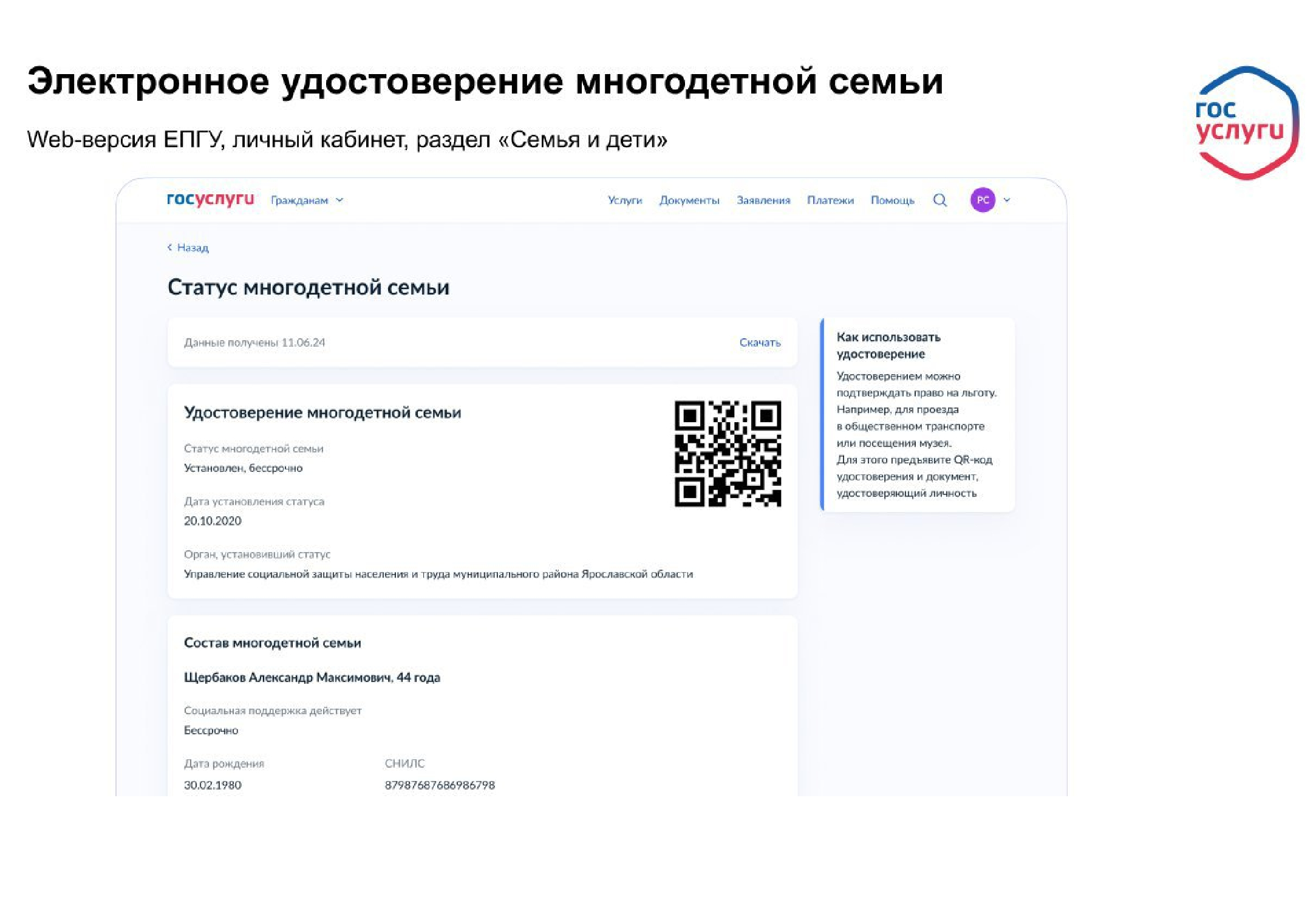Click the label Дата рождения
Screen dimensions: 1316x911
(x=224, y=764)
